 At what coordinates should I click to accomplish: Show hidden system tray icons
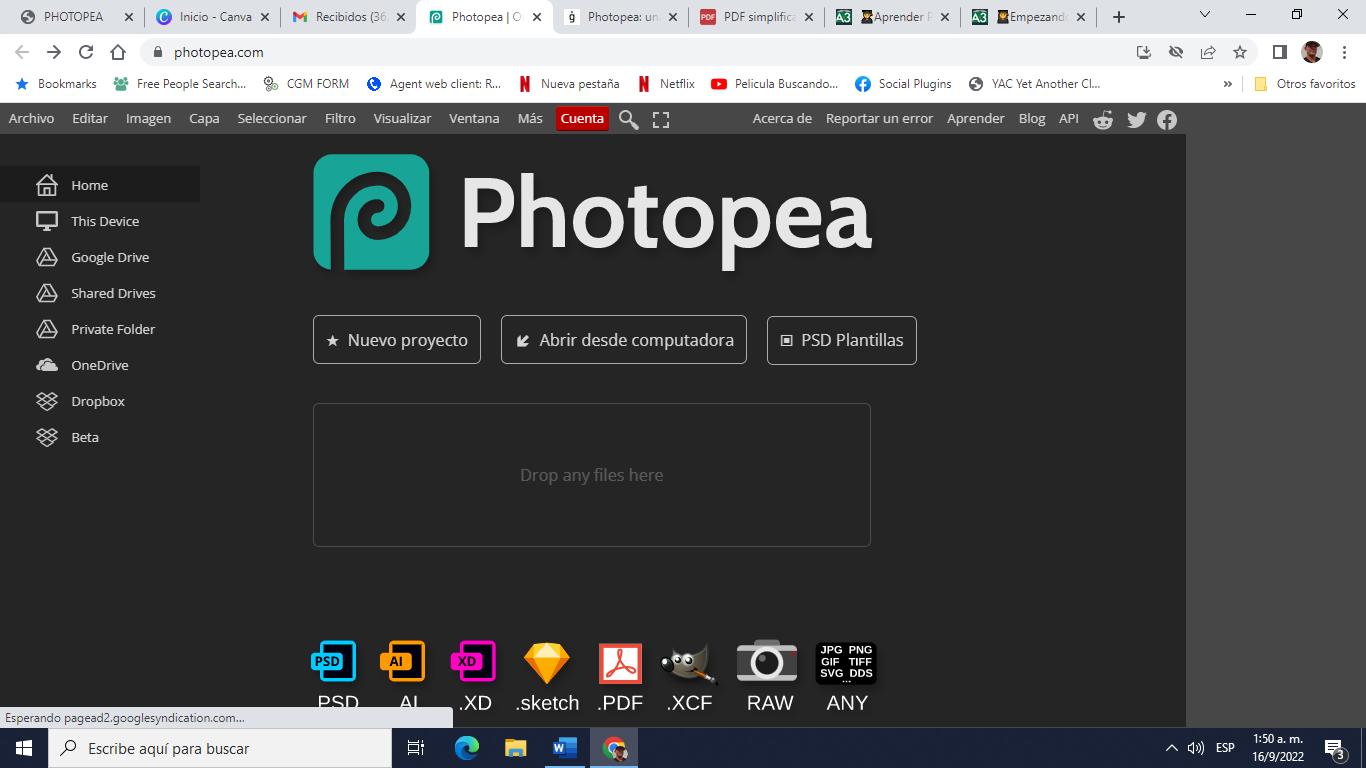pos(1172,748)
